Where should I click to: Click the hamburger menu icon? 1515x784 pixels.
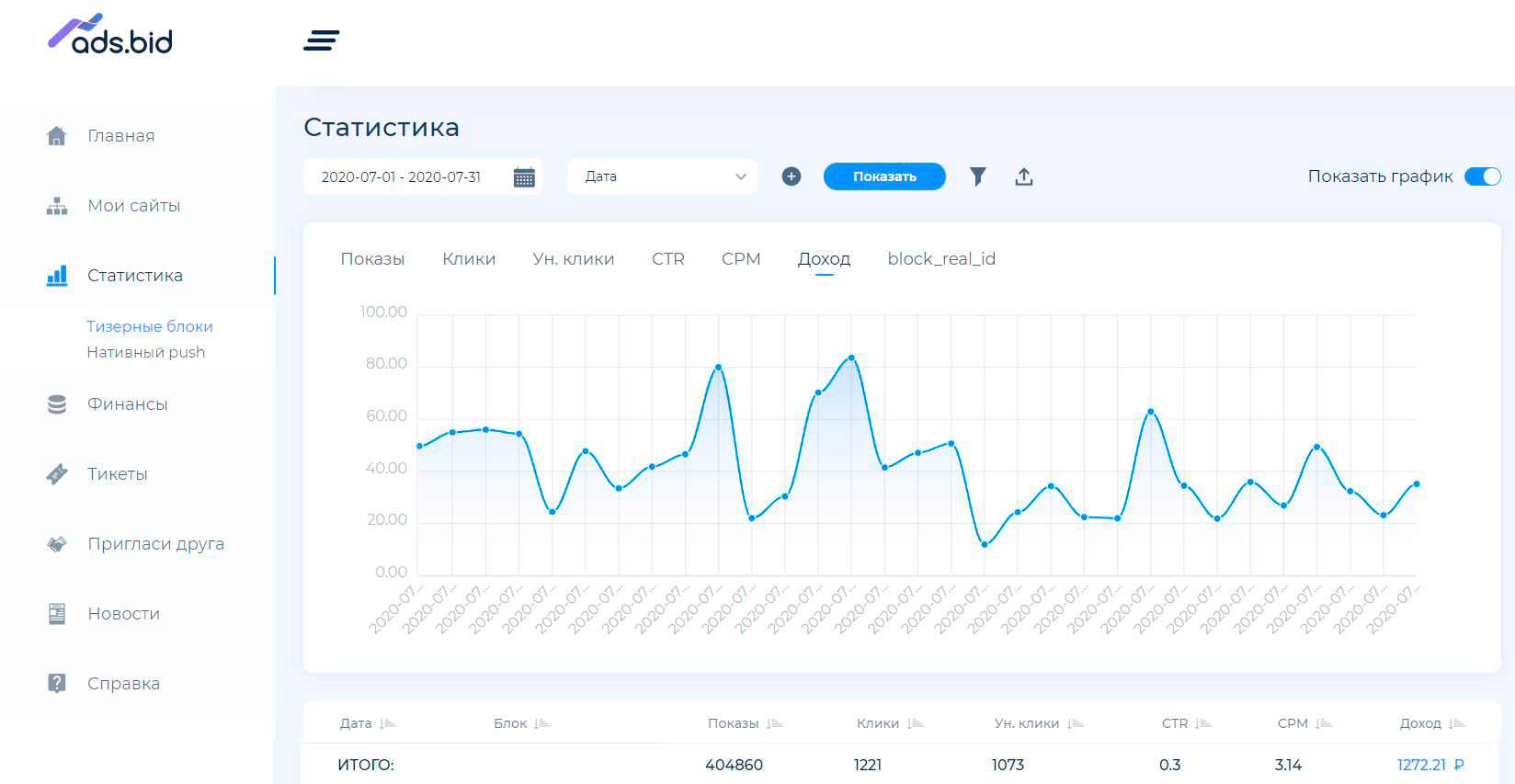pyautogui.click(x=321, y=40)
